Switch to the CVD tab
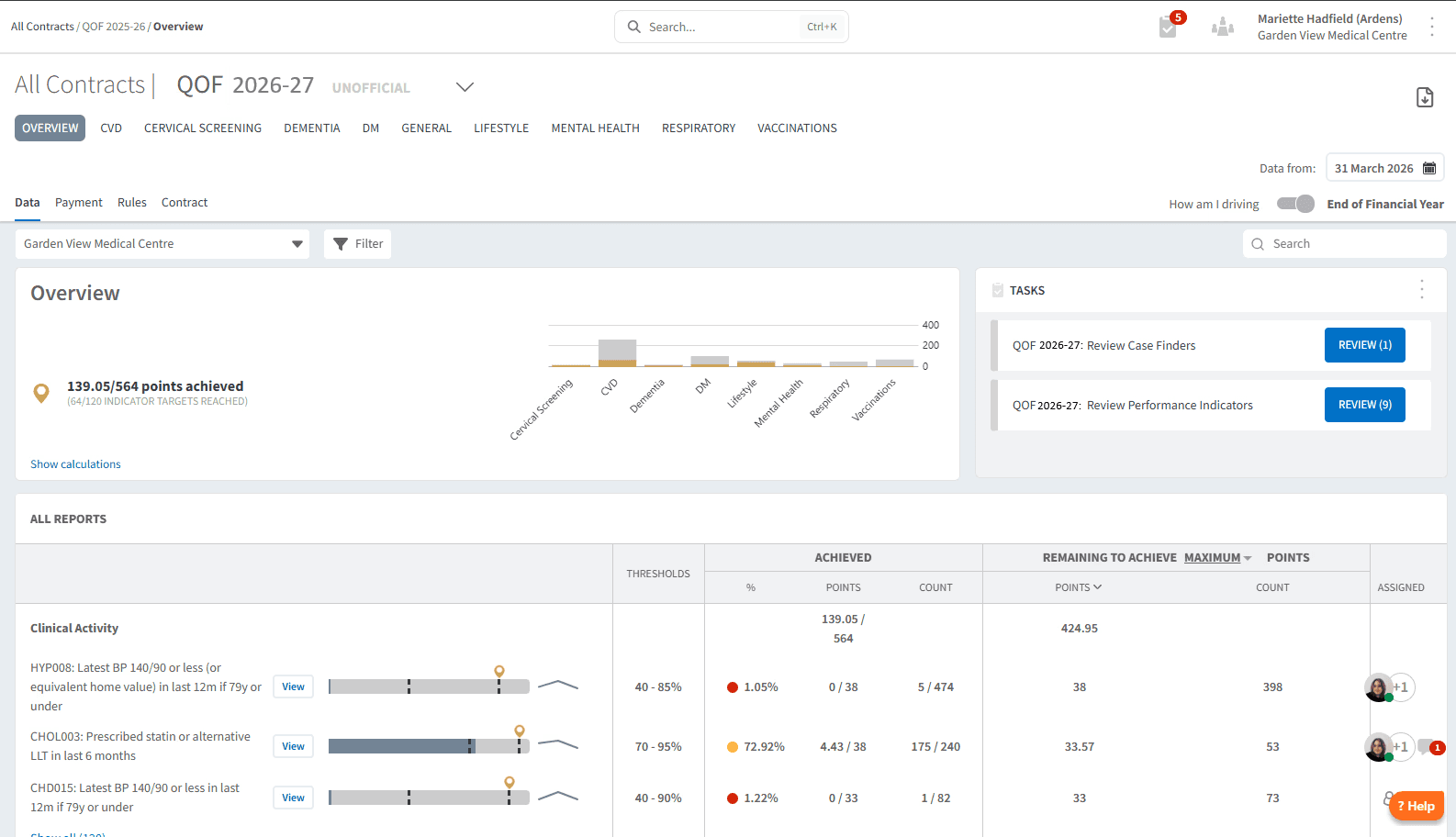The width and height of the screenshot is (1456, 837). [111, 128]
